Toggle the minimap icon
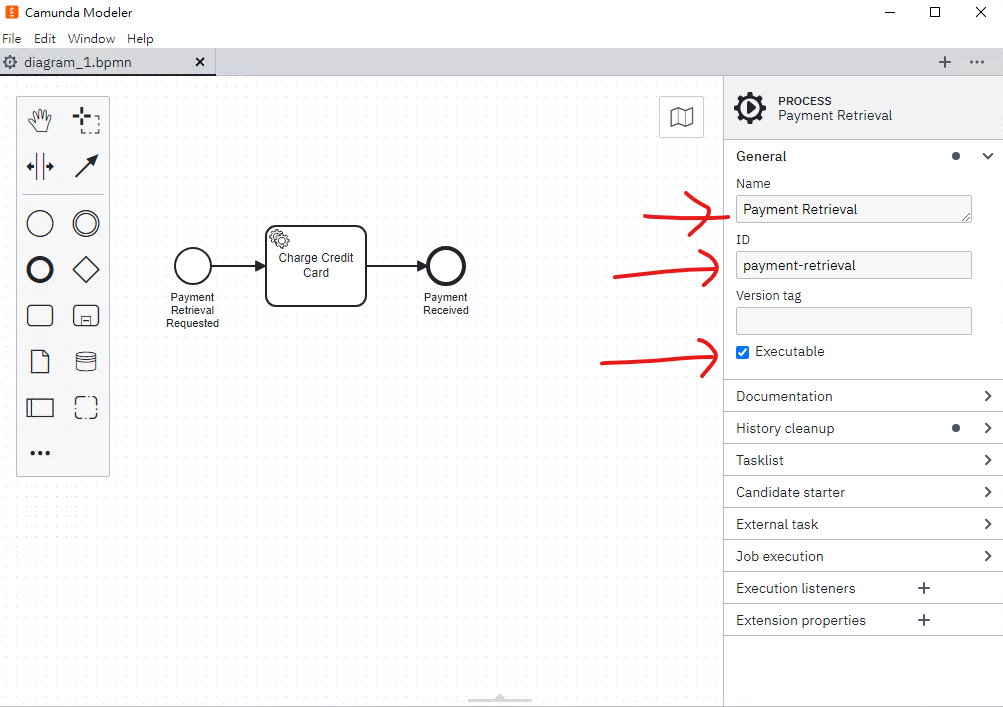Image resolution: width=1003 pixels, height=707 pixels. pyautogui.click(x=681, y=117)
